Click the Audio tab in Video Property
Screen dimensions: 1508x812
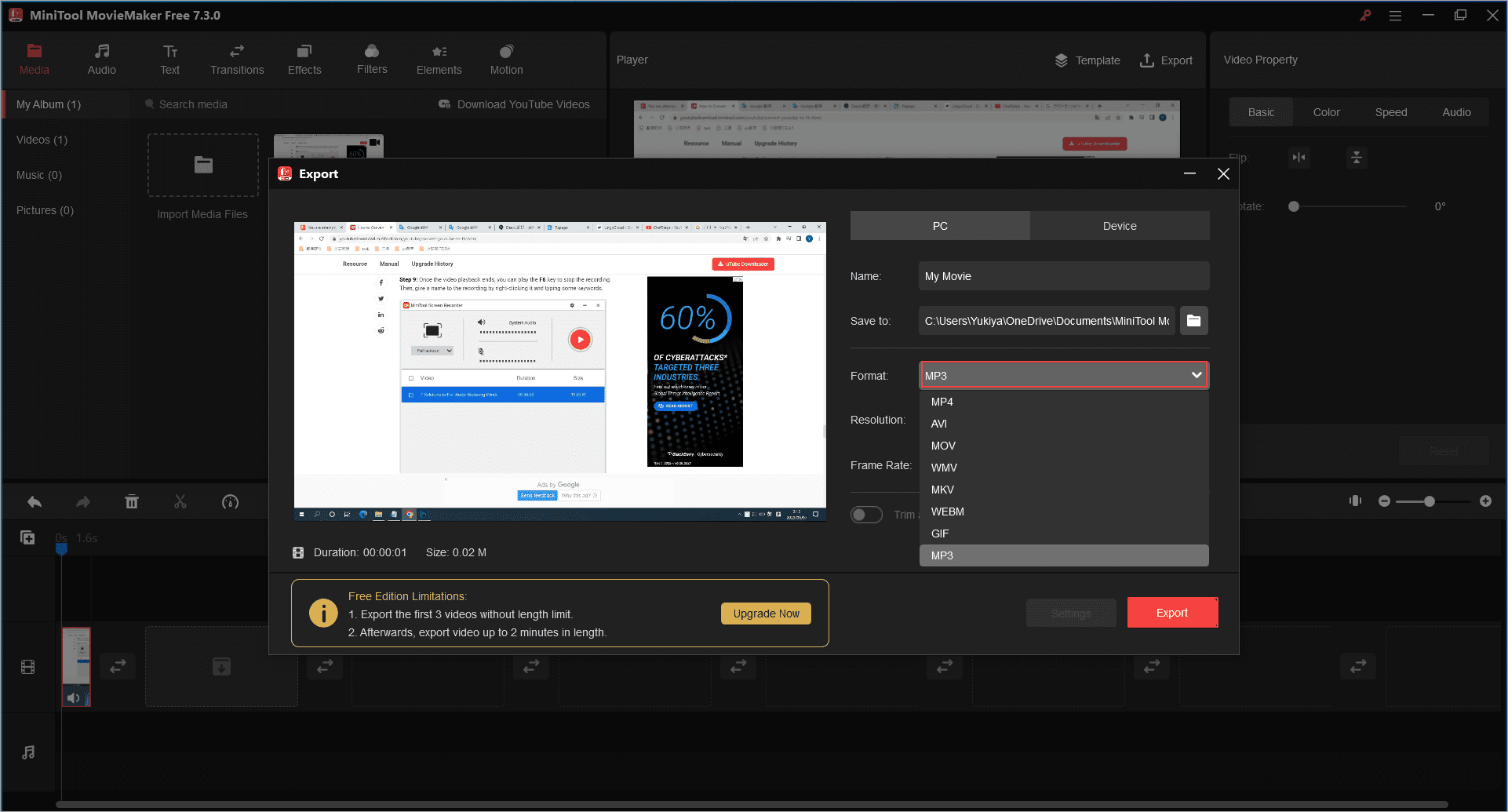1456,112
